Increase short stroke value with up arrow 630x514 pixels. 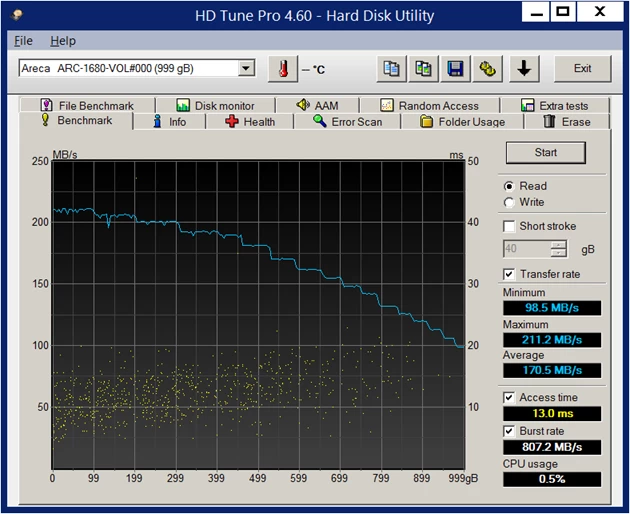[x=558, y=244]
